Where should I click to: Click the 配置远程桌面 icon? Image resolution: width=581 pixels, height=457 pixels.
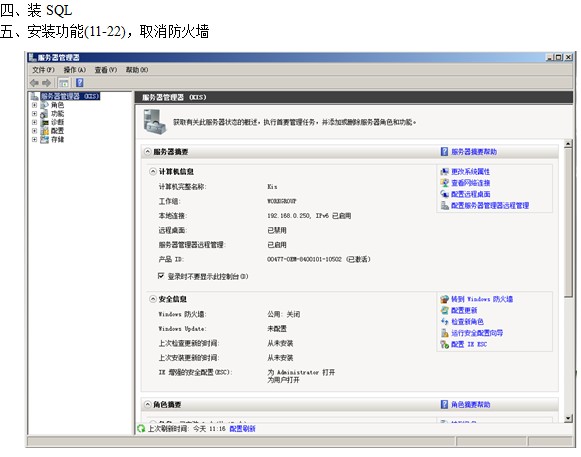(x=445, y=194)
